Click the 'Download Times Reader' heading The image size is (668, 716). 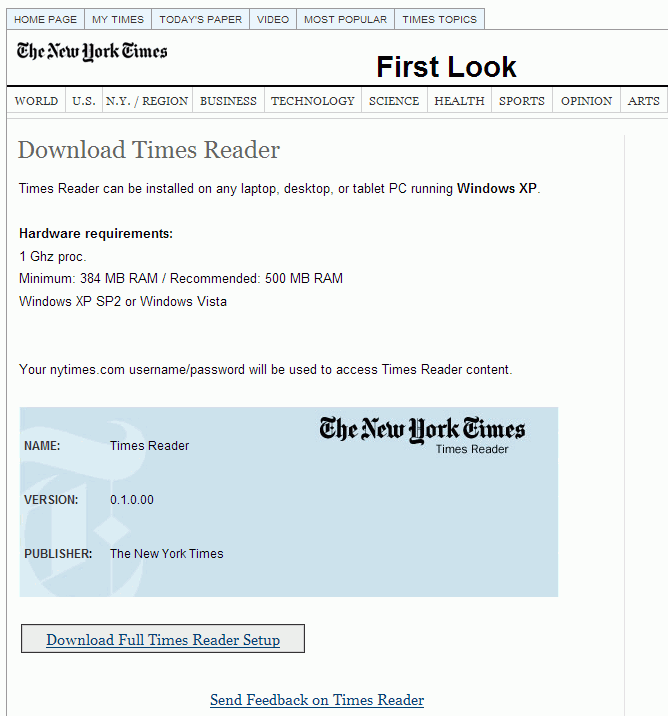pos(149,150)
